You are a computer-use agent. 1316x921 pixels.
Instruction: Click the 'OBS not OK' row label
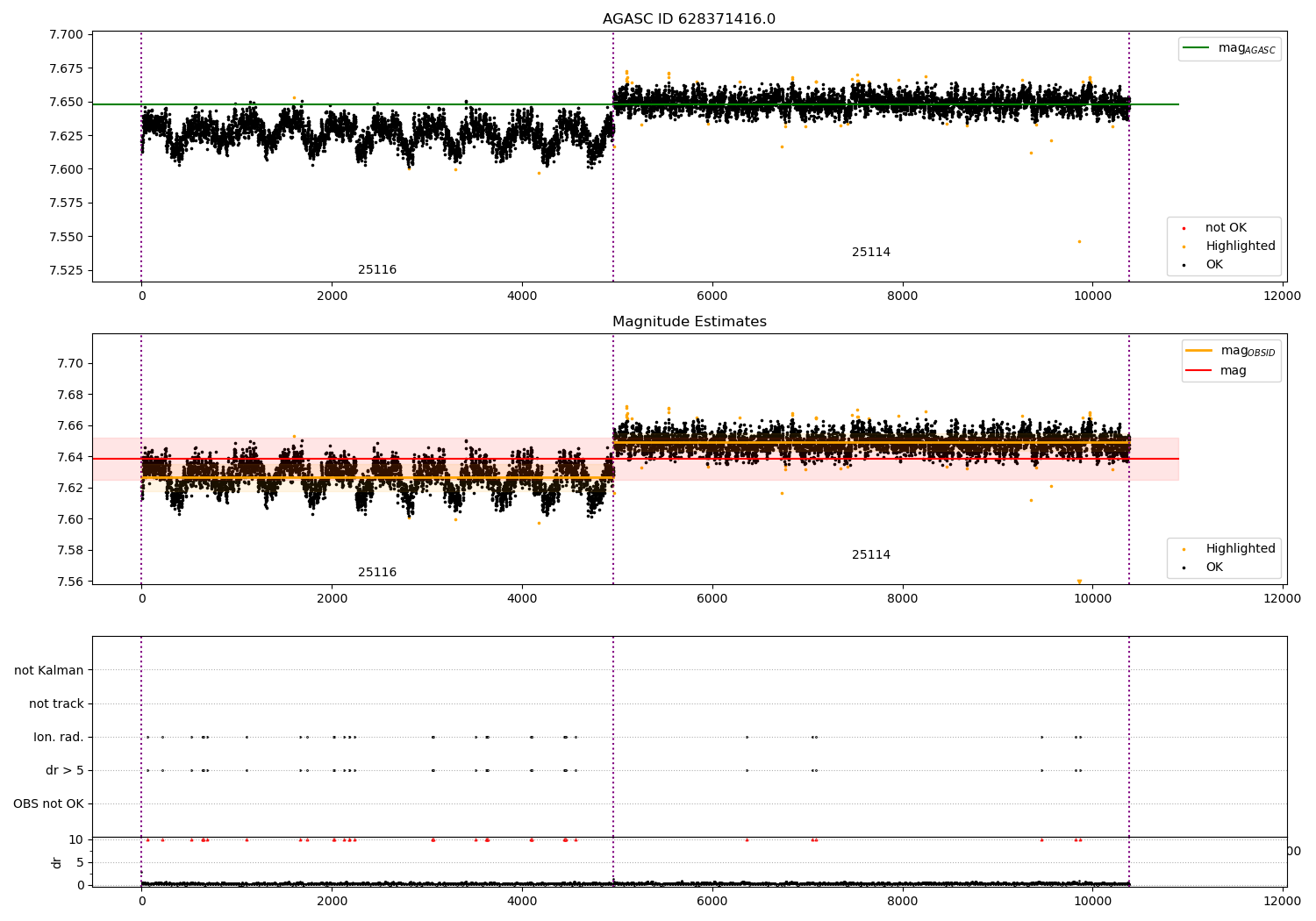49,803
